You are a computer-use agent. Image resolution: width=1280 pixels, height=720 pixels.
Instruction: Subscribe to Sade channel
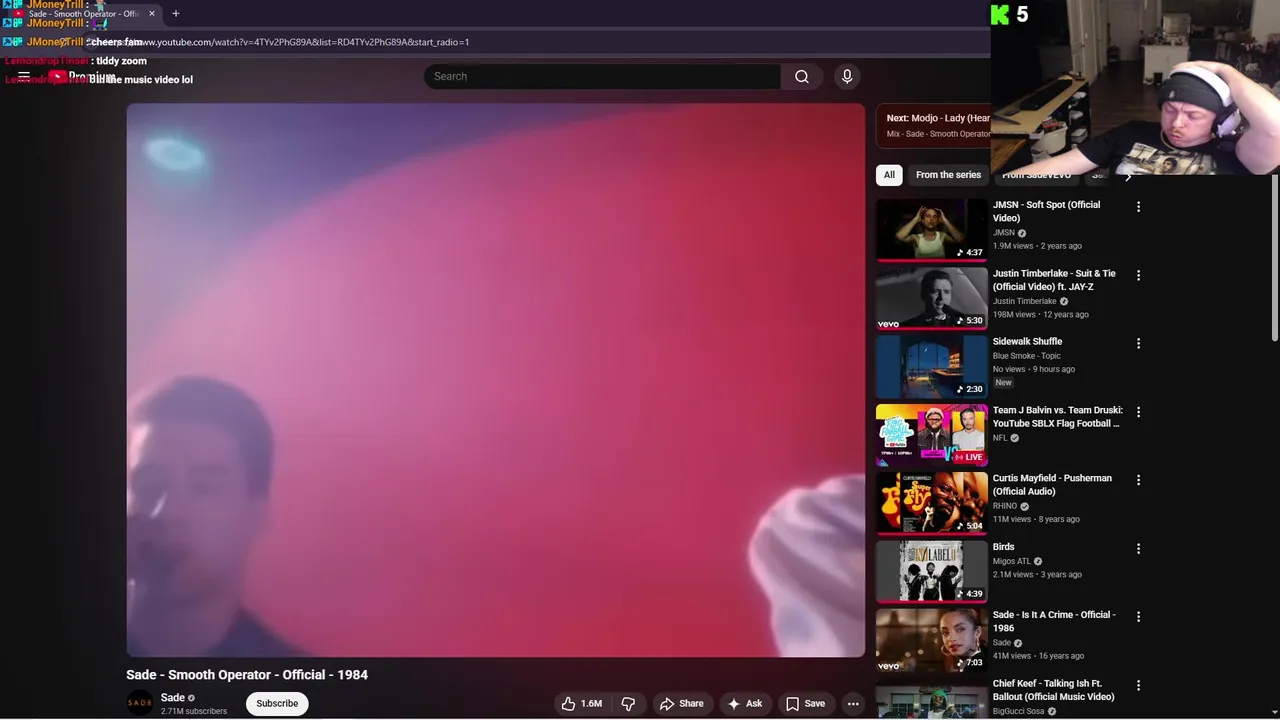(x=277, y=704)
